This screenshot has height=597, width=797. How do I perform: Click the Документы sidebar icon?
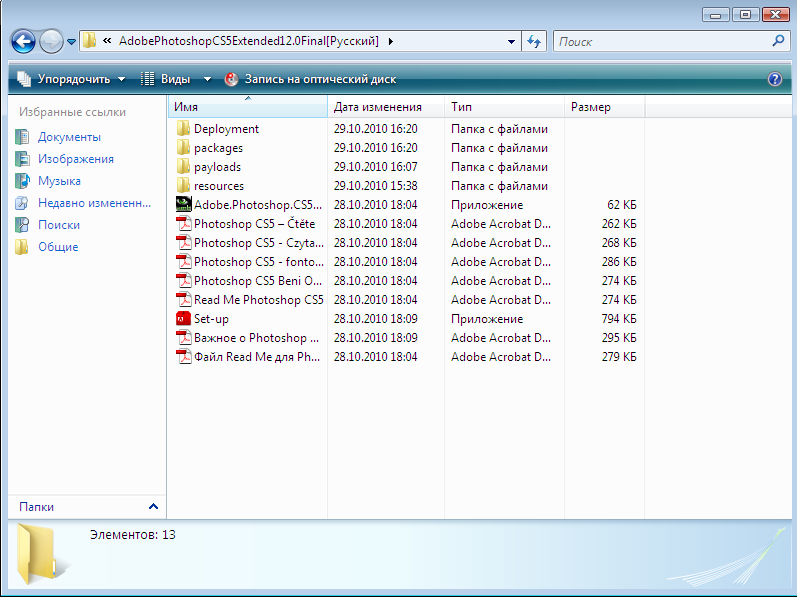22,137
